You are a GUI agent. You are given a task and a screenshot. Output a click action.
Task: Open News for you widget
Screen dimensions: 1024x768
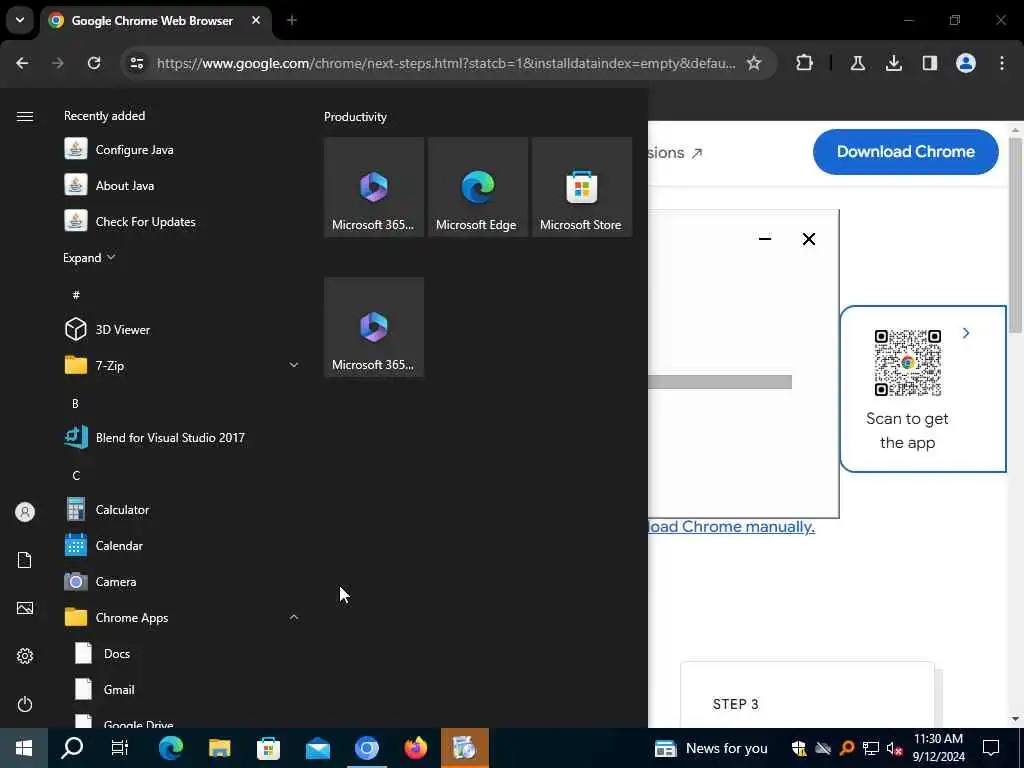(x=711, y=748)
